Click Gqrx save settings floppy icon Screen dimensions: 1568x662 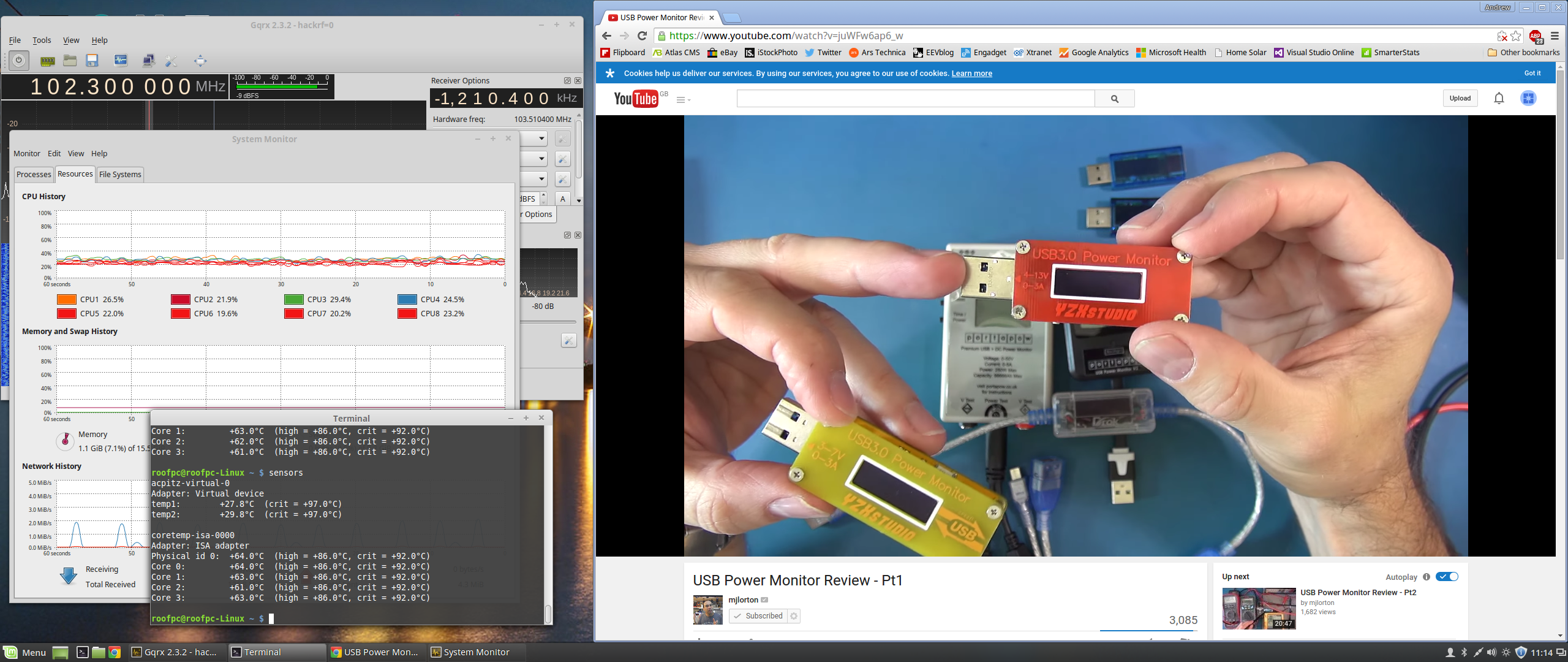92,61
